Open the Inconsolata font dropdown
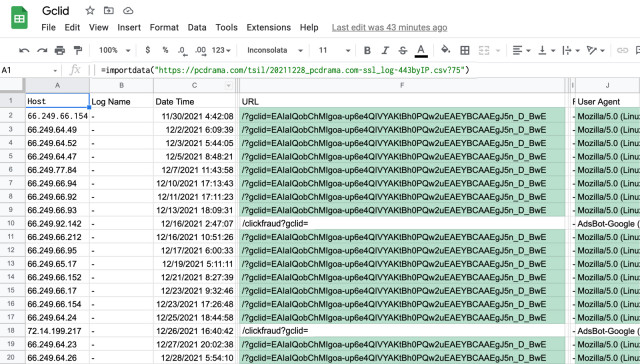The image size is (640, 364). (x=275, y=50)
